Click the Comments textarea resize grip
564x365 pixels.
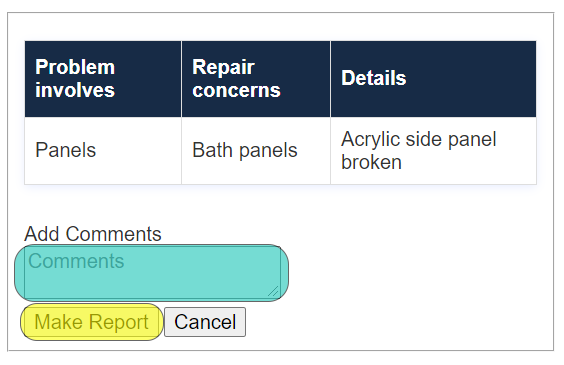tap(274, 291)
